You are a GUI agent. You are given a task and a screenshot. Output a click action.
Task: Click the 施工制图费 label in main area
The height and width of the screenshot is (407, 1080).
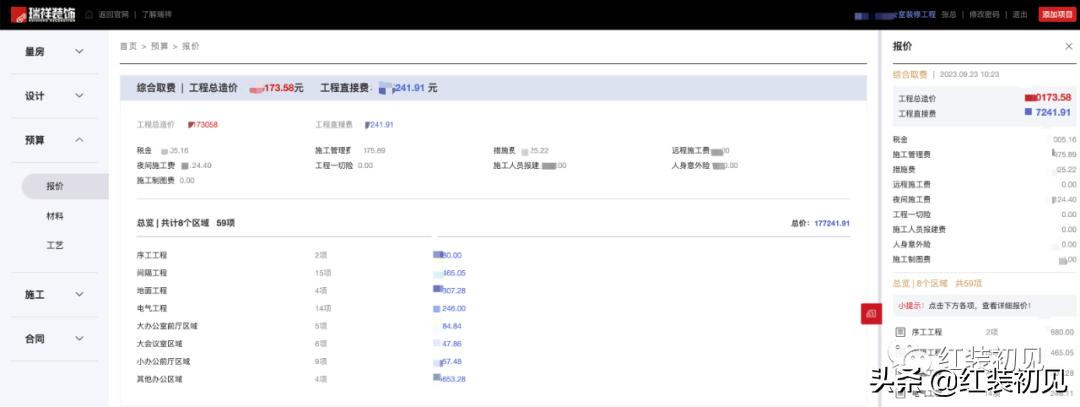pyautogui.click(x=156, y=180)
